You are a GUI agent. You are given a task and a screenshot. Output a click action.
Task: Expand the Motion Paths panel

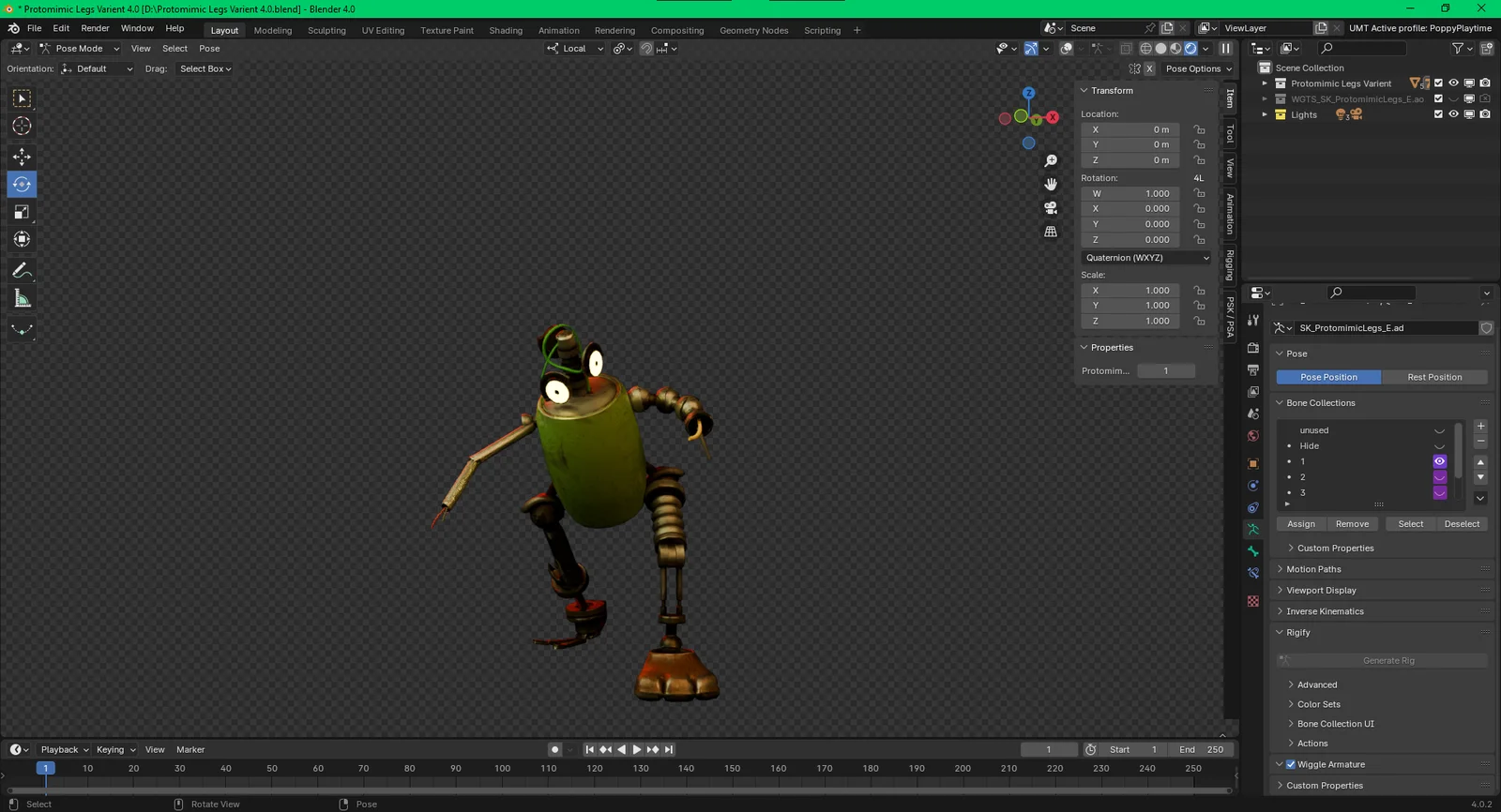pyautogui.click(x=1313, y=569)
